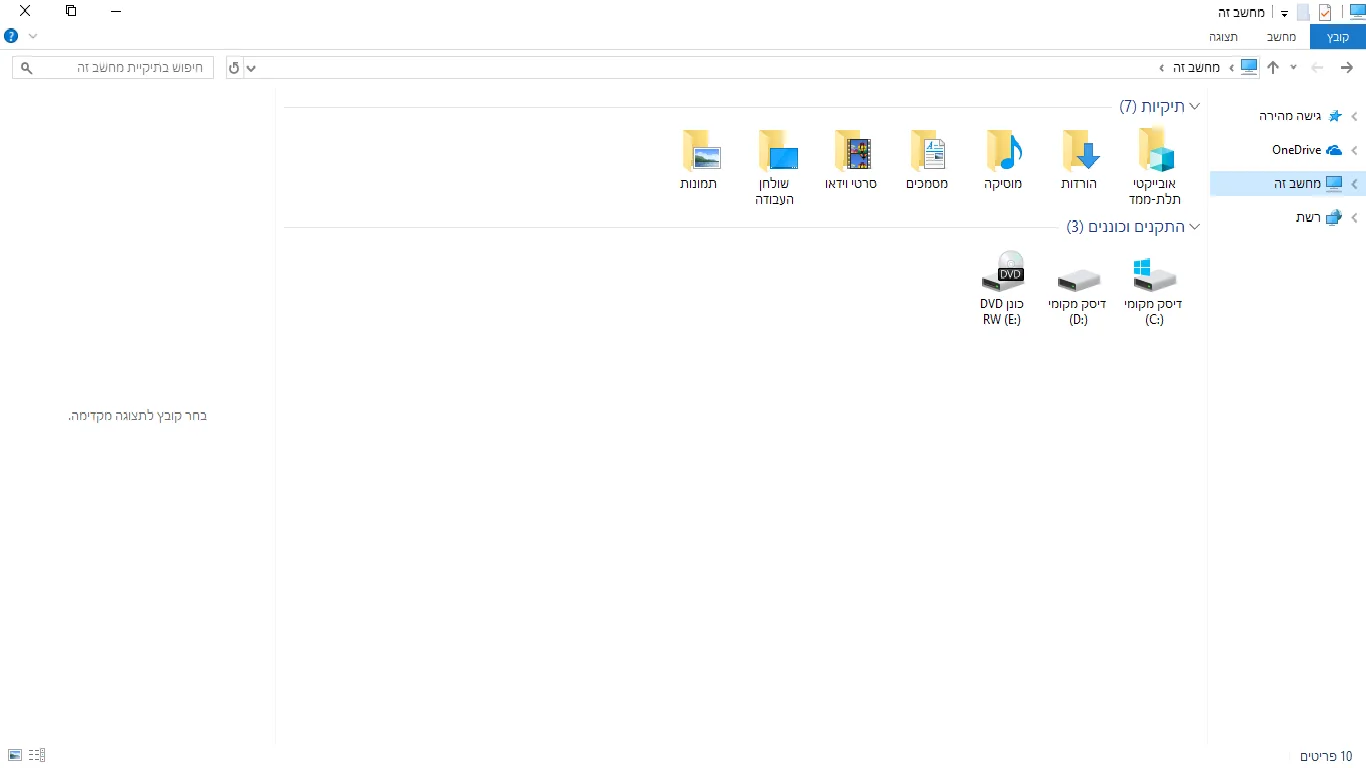
Task: Expand the מחשב זה tree node chevron
Action: (1354, 184)
